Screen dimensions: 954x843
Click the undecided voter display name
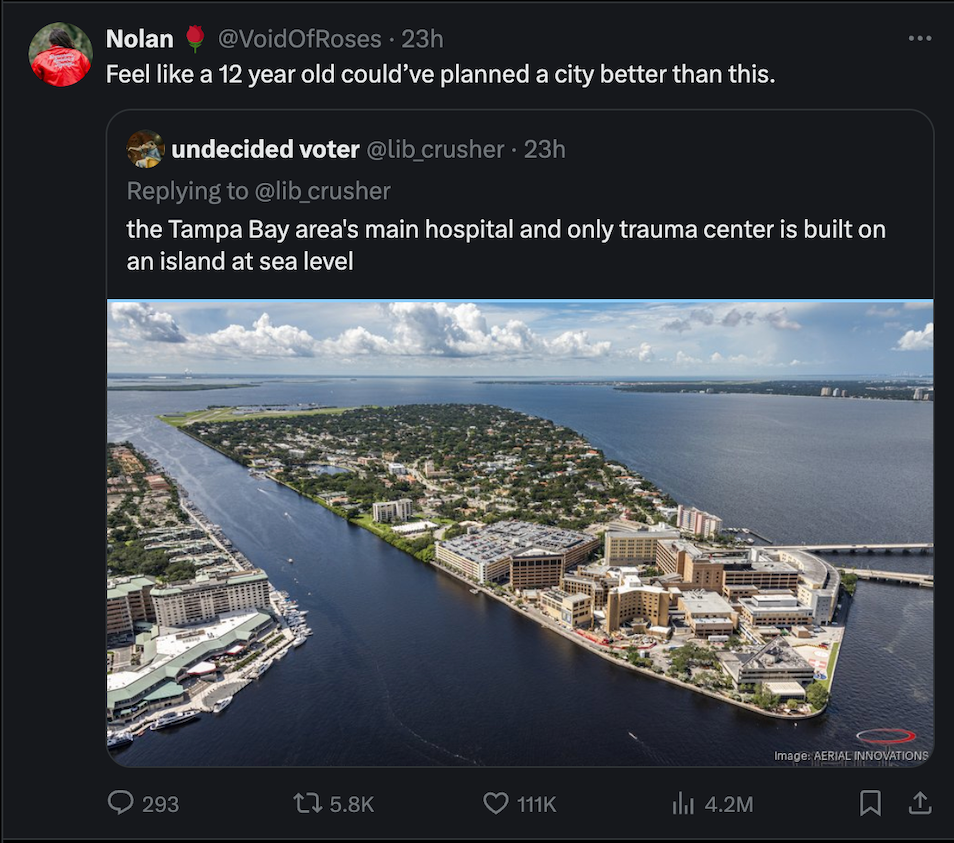coord(265,149)
